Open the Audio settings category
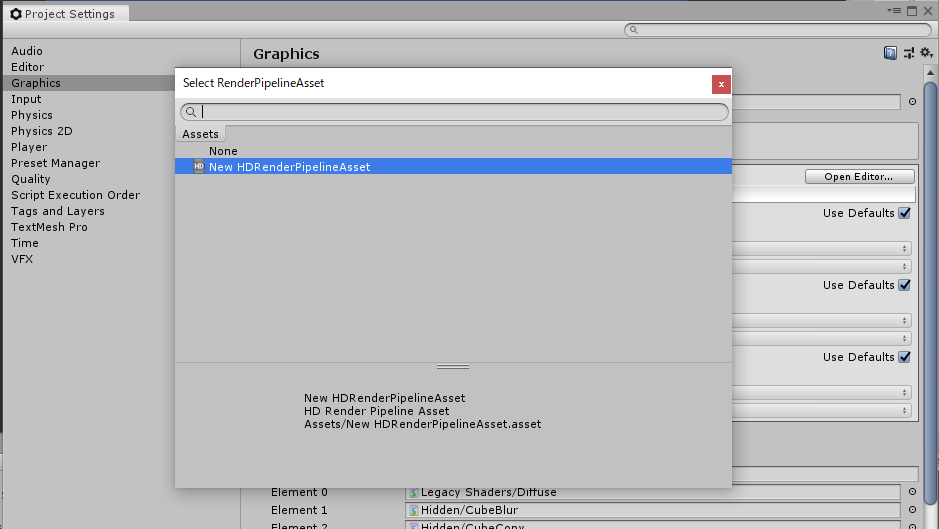 (x=27, y=51)
